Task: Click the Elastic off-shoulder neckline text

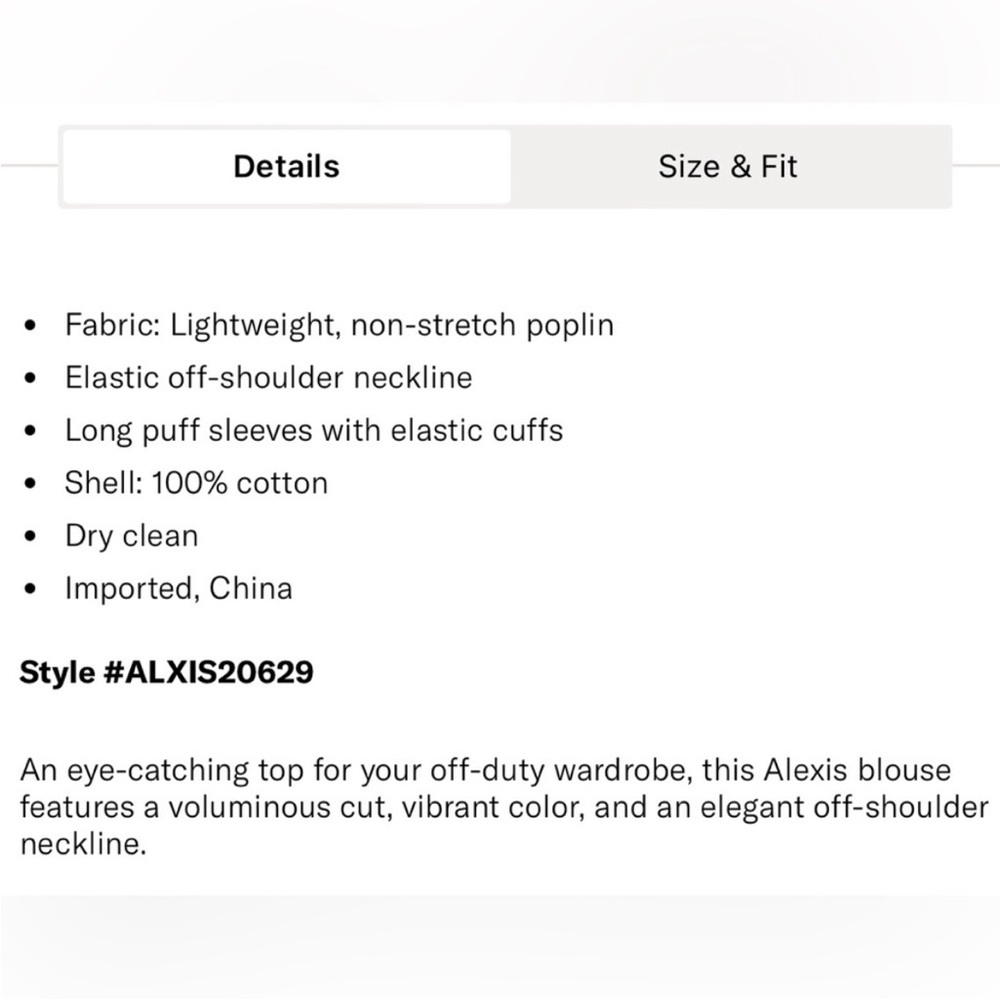Action: [x=268, y=378]
